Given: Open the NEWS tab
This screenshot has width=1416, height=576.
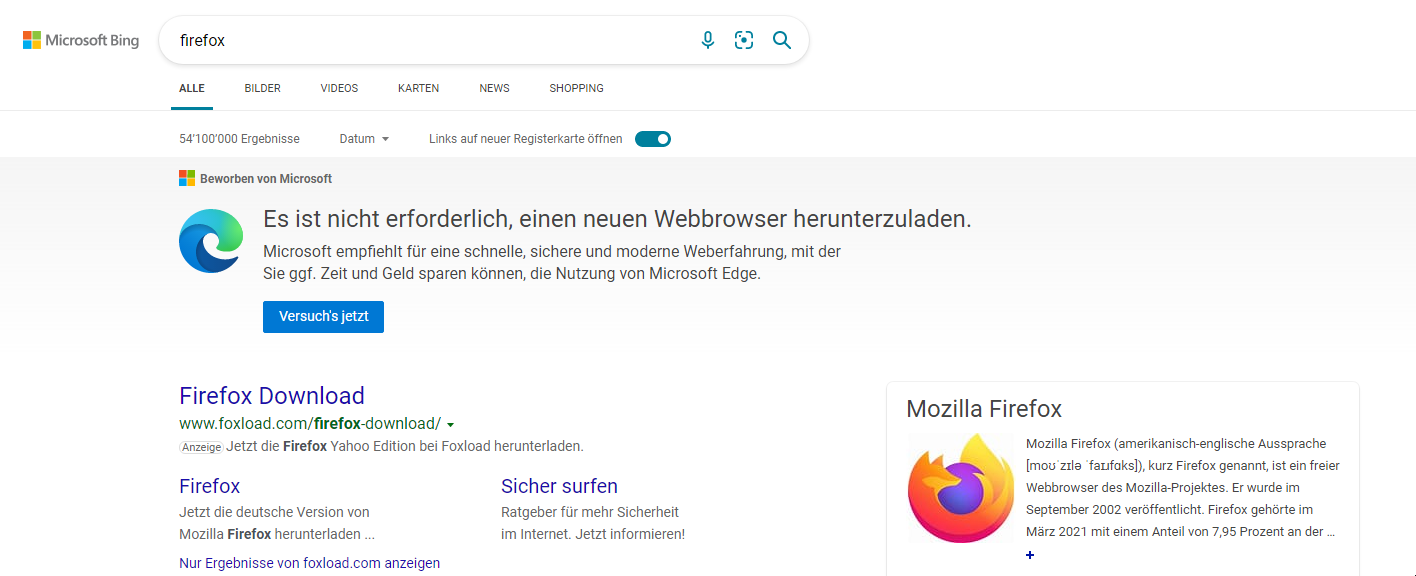Looking at the screenshot, I should (494, 88).
